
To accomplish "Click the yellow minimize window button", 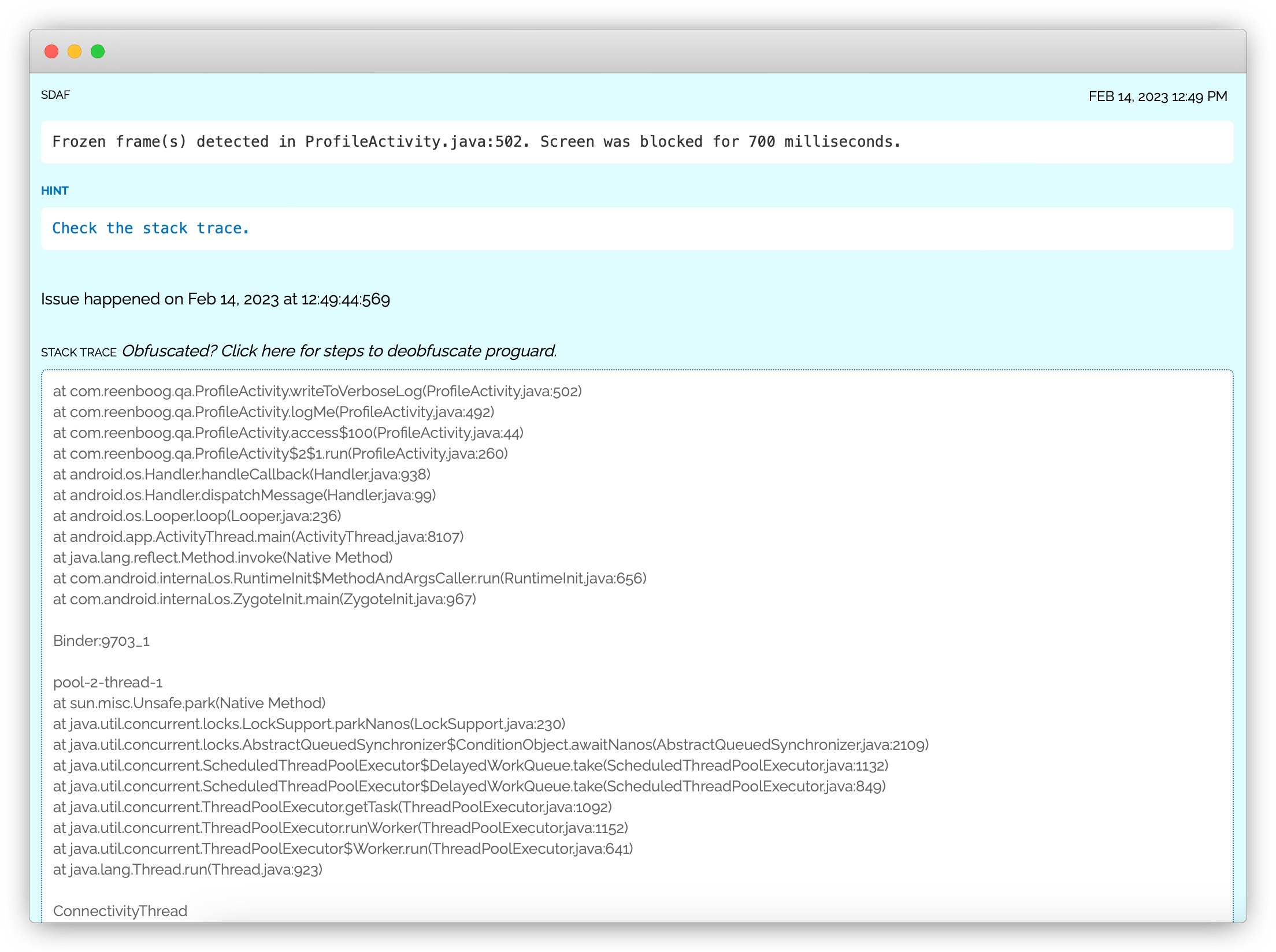I will point(75,51).
